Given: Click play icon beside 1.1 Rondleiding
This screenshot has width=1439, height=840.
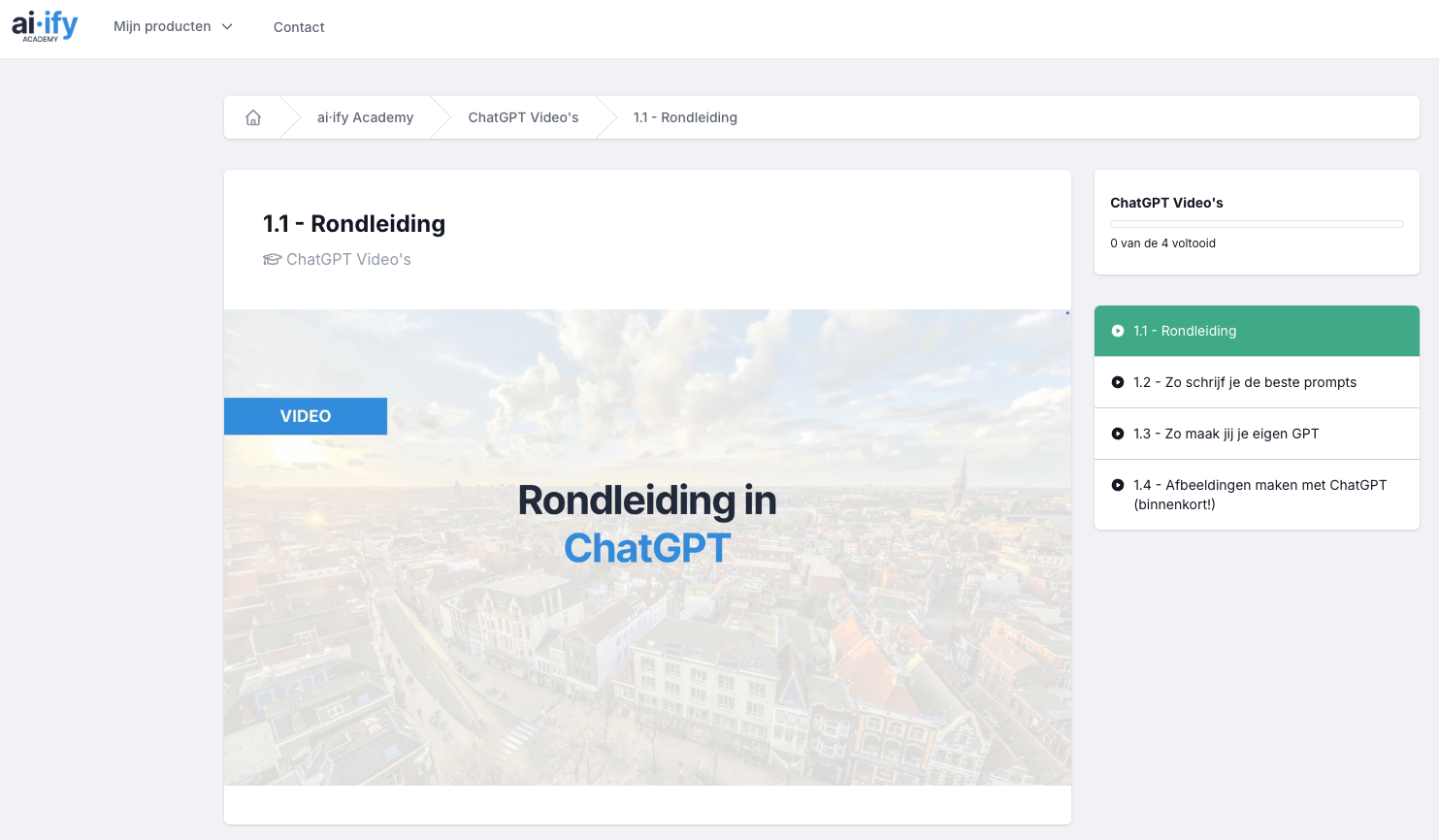Looking at the screenshot, I should coord(1118,331).
